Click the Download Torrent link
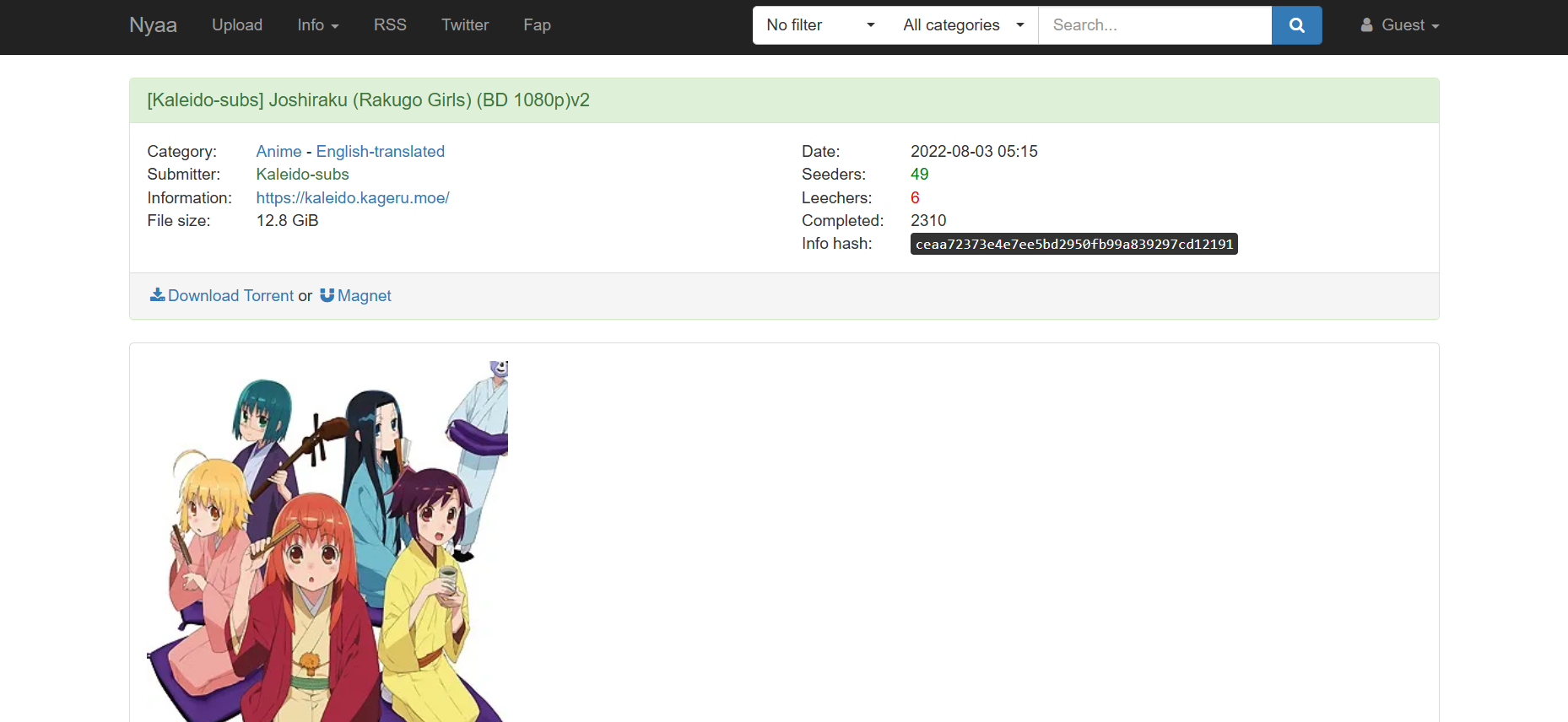 (230, 296)
